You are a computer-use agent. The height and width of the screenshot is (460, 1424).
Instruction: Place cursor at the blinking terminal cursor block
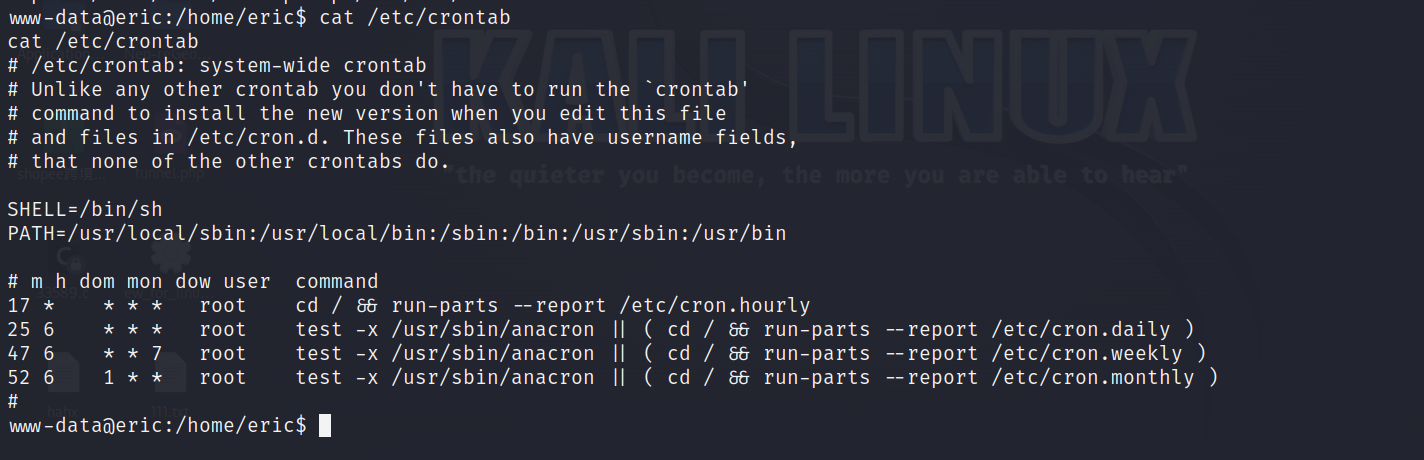click(324, 426)
